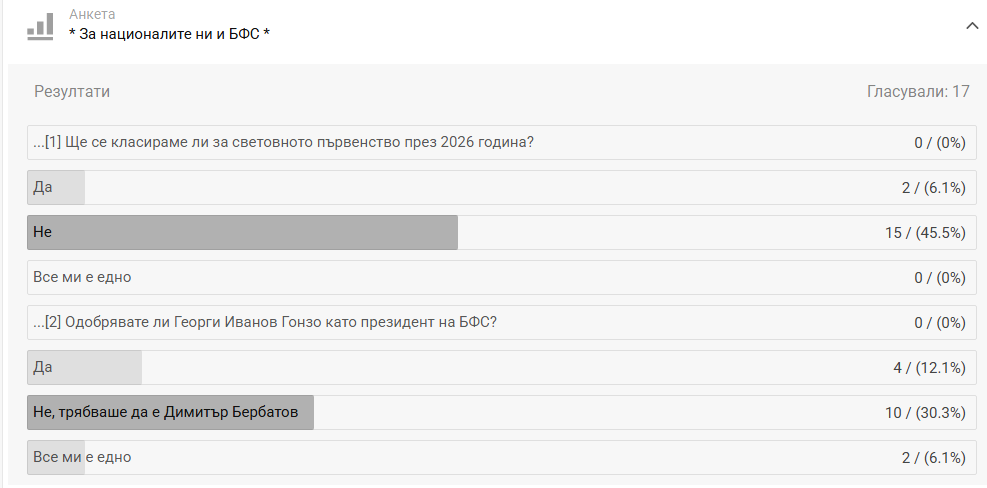The width and height of the screenshot is (987, 488).
Task: Select first Все ми е едно row
Action: [502, 277]
